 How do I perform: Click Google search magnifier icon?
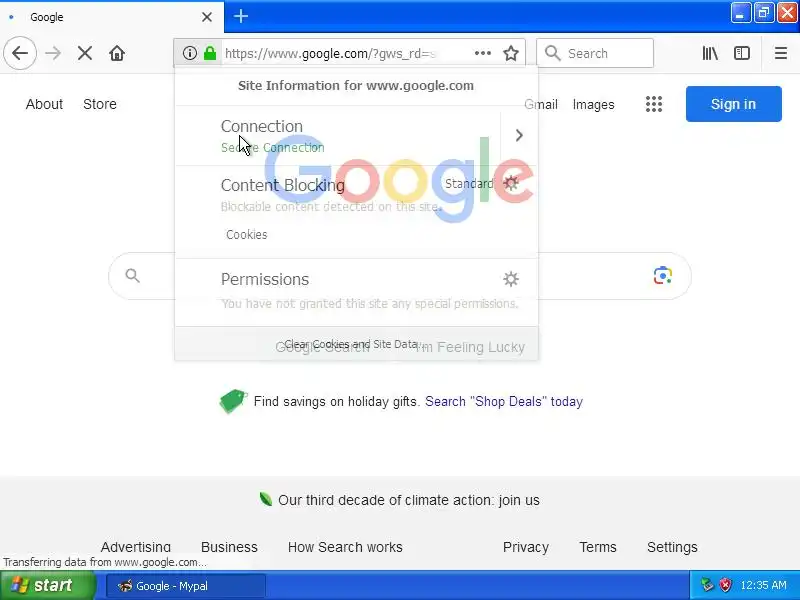pyautogui.click(x=133, y=276)
